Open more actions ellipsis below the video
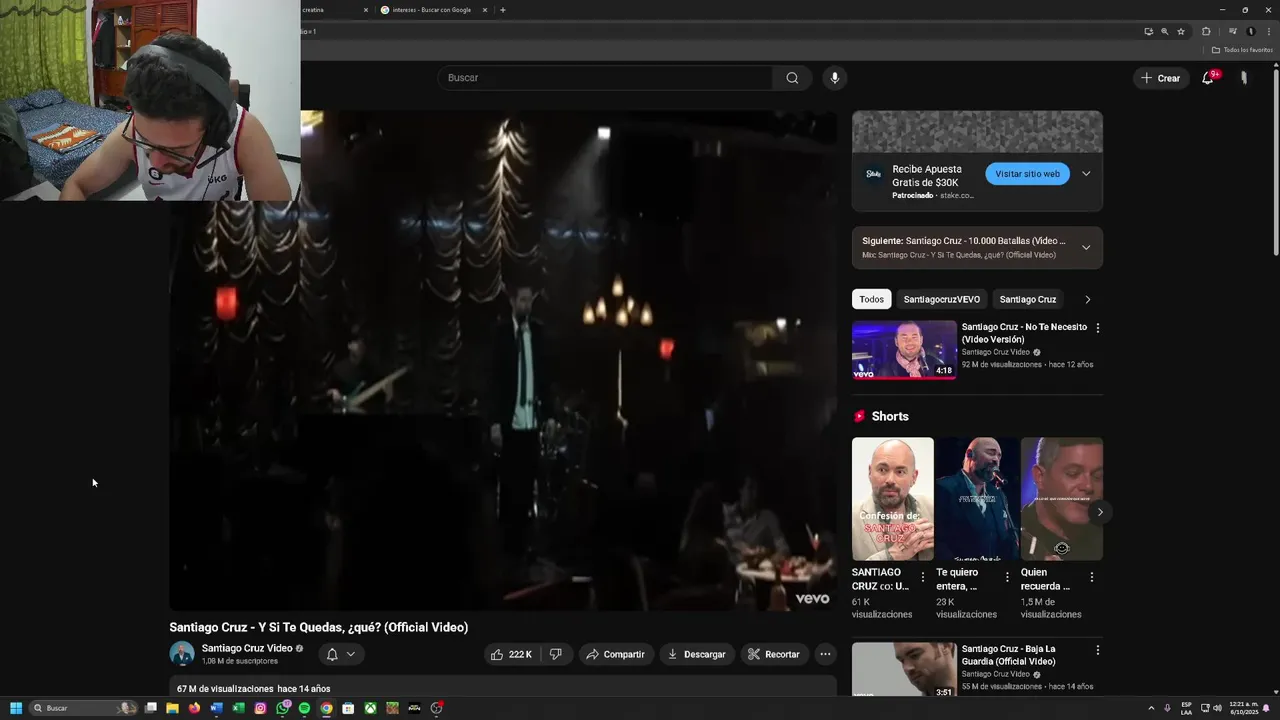This screenshot has width=1280, height=720. coord(825,654)
